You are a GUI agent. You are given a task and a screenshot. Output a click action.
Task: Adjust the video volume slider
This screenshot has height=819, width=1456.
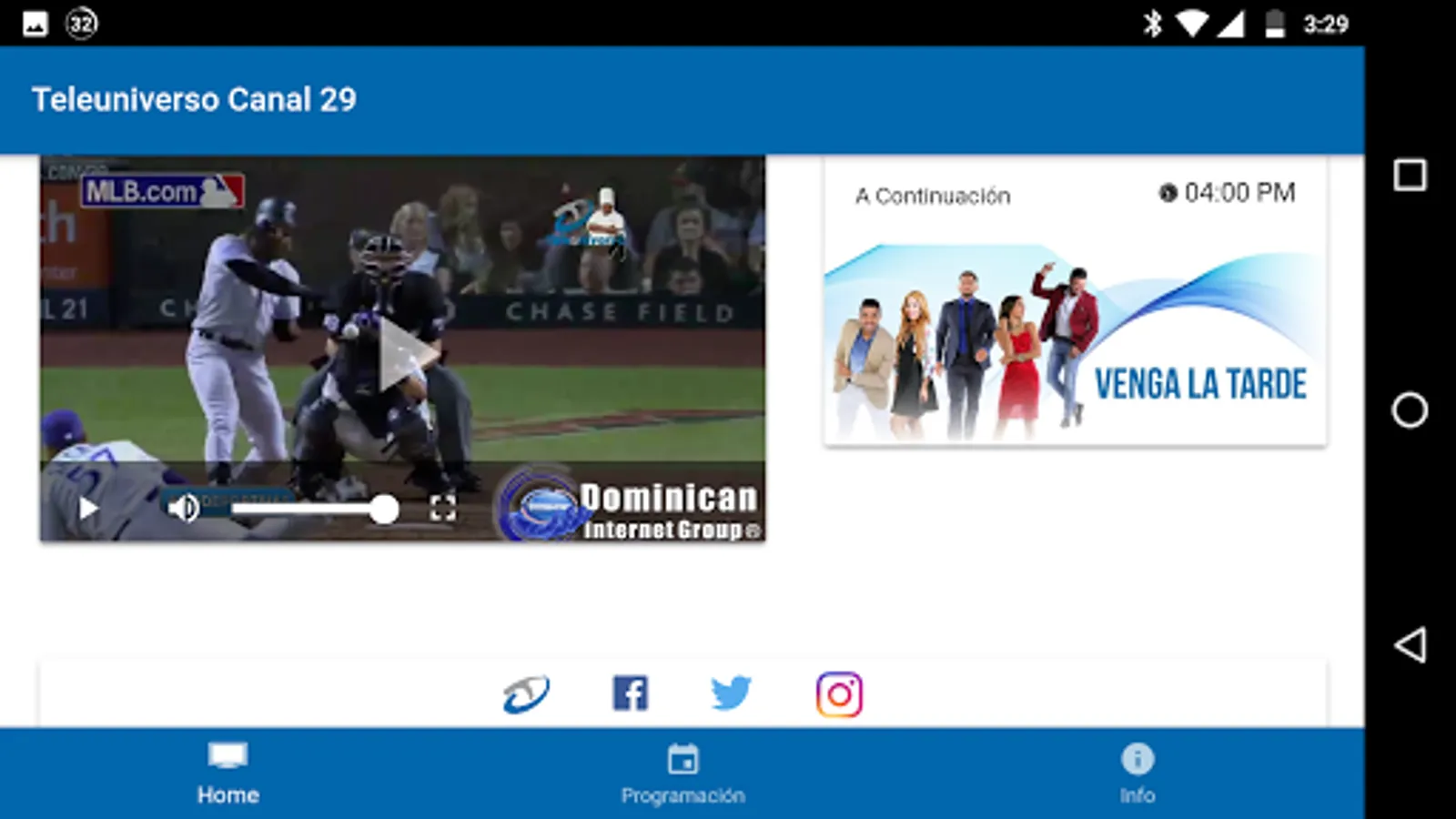click(315, 509)
